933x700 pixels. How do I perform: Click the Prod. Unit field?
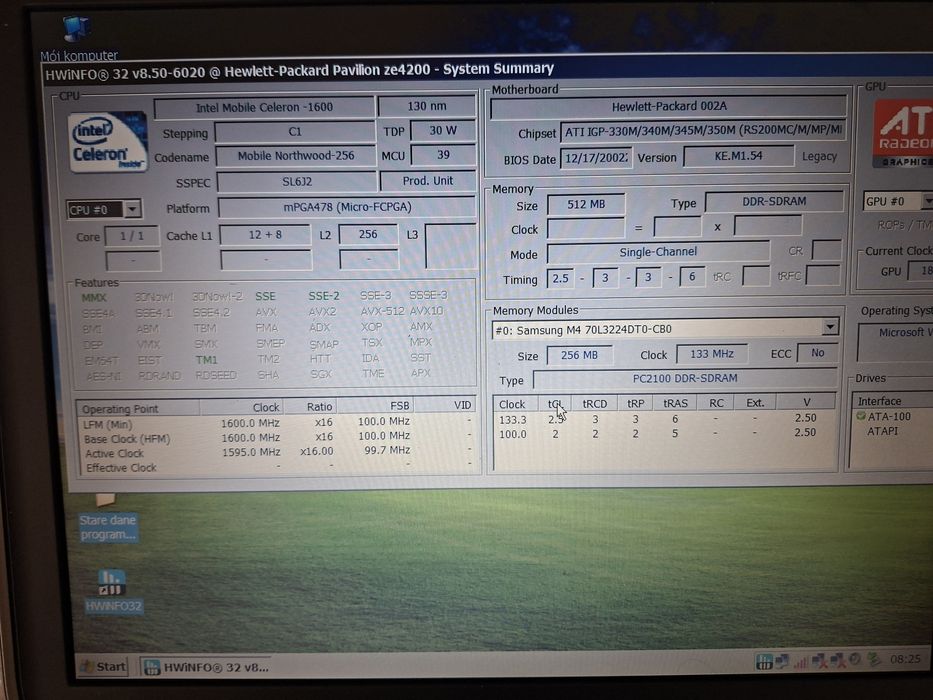click(x=427, y=181)
